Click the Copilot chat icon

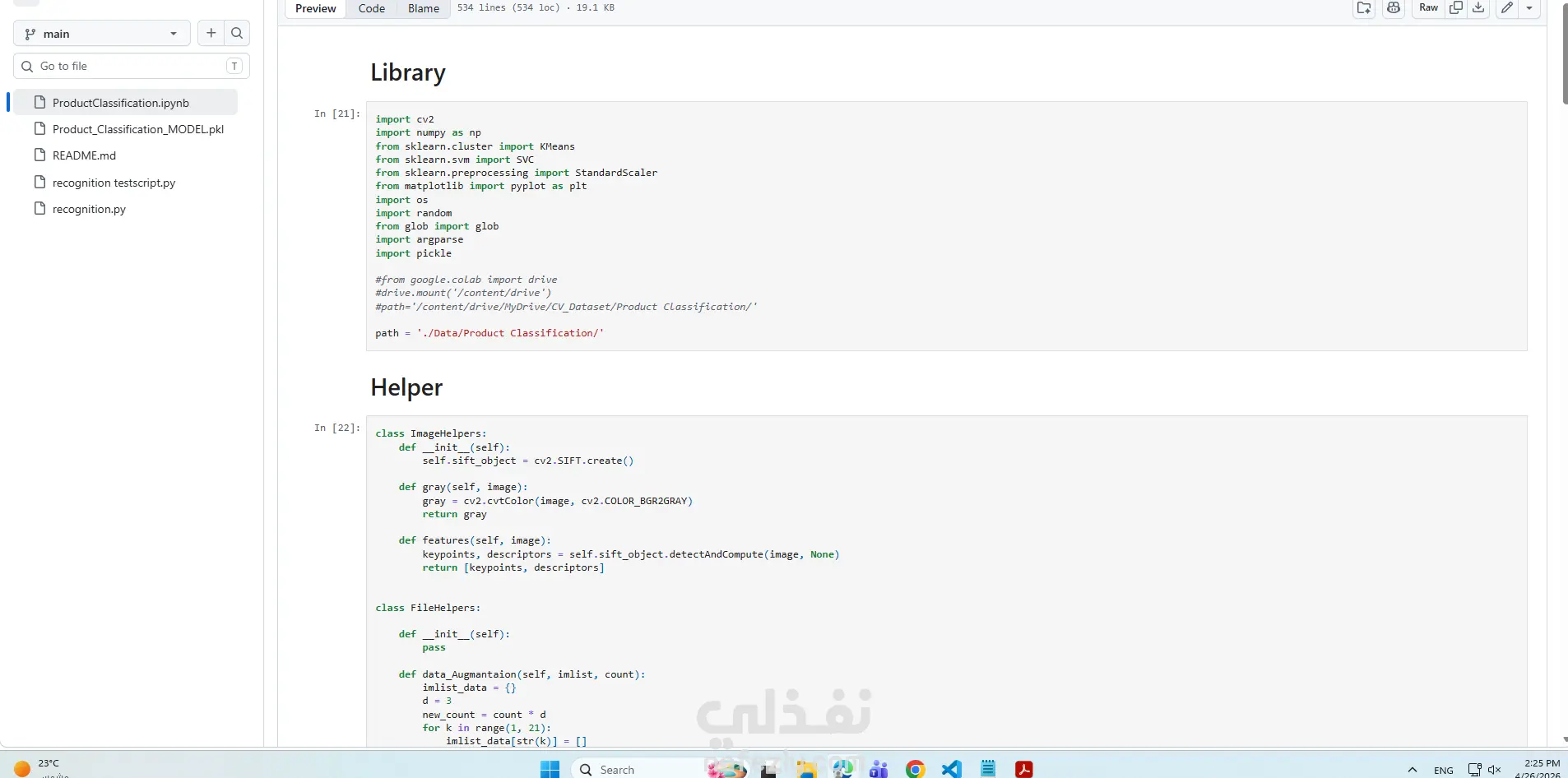tap(1394, 8)
